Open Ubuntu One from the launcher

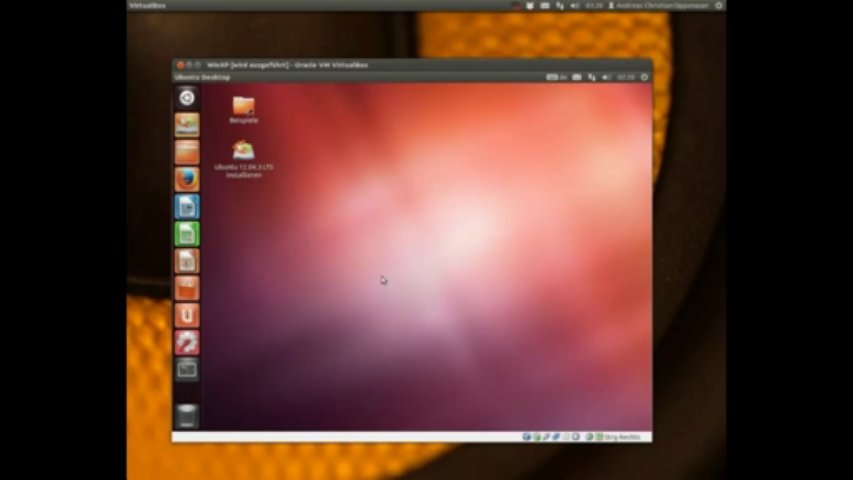[187, 315]
